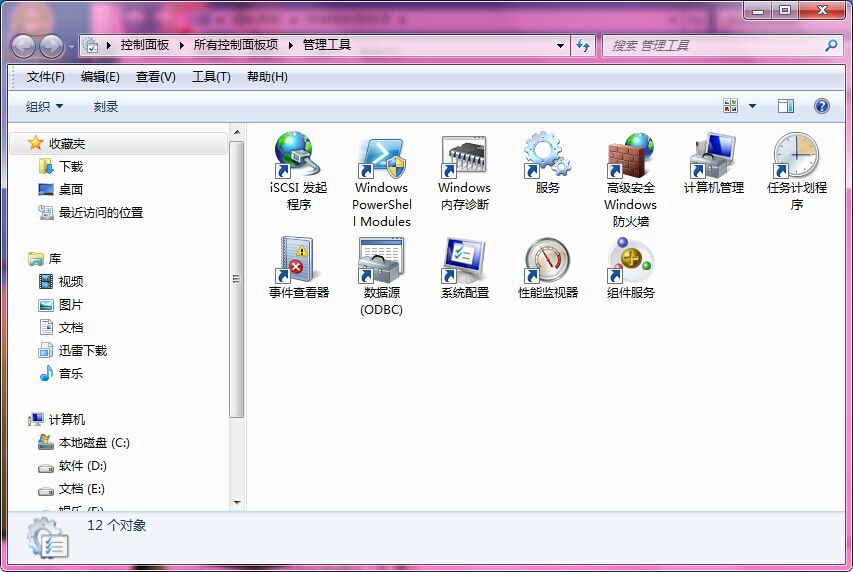The image size is (853, 572).
Task: Change view using the view icon
Action: [x=731, y=106]
